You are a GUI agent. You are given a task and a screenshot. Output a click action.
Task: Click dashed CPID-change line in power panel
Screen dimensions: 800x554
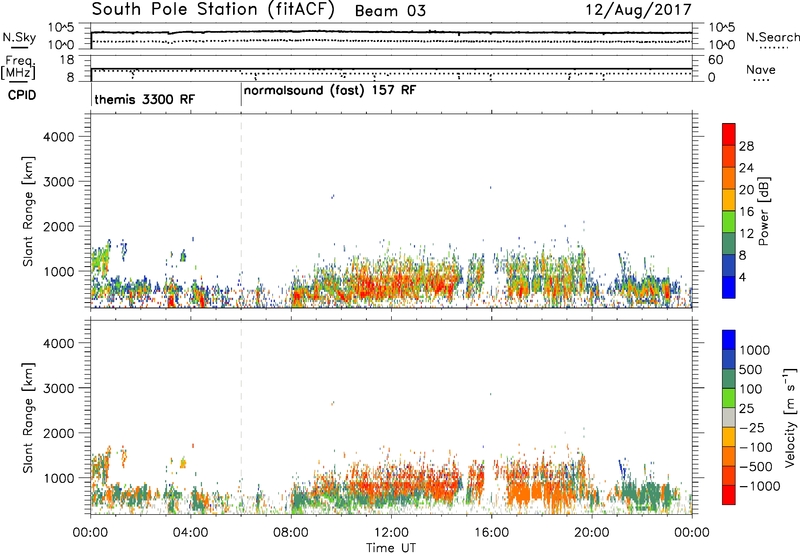coord(241,210)
